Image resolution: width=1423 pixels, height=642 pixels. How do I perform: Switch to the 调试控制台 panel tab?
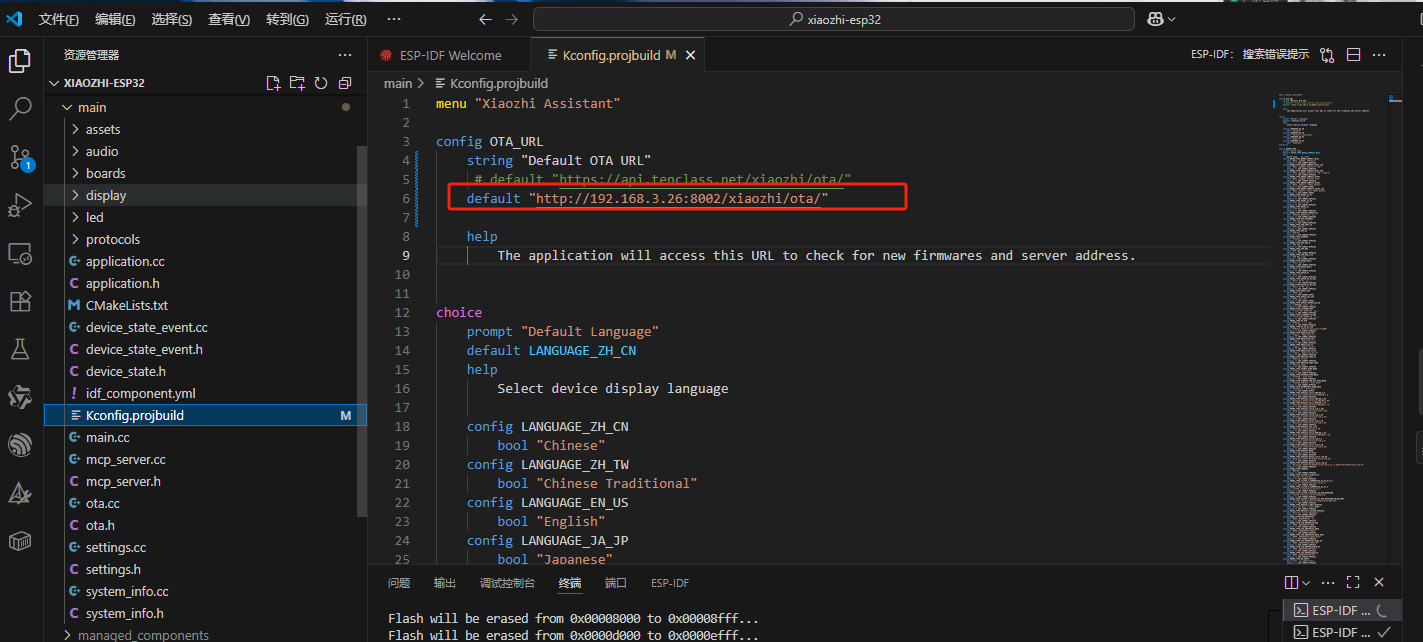(x=507, y=583)
